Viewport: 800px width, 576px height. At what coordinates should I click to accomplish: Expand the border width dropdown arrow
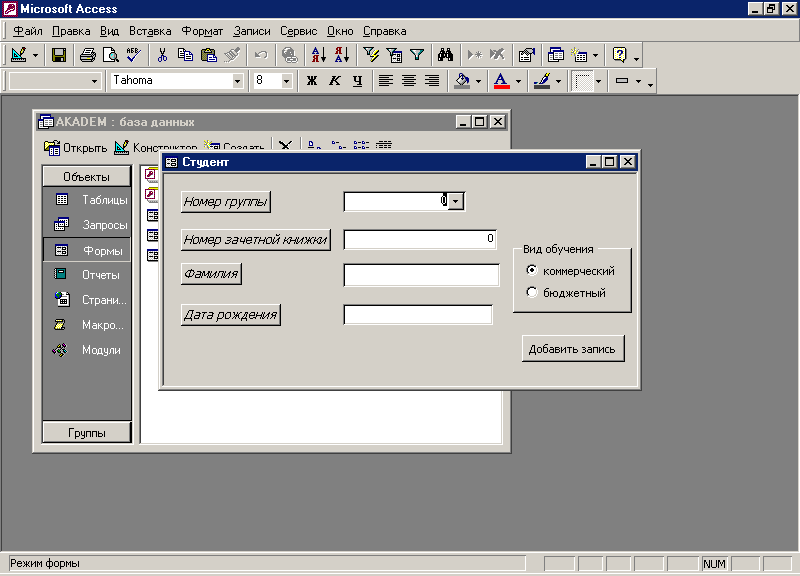638,81
